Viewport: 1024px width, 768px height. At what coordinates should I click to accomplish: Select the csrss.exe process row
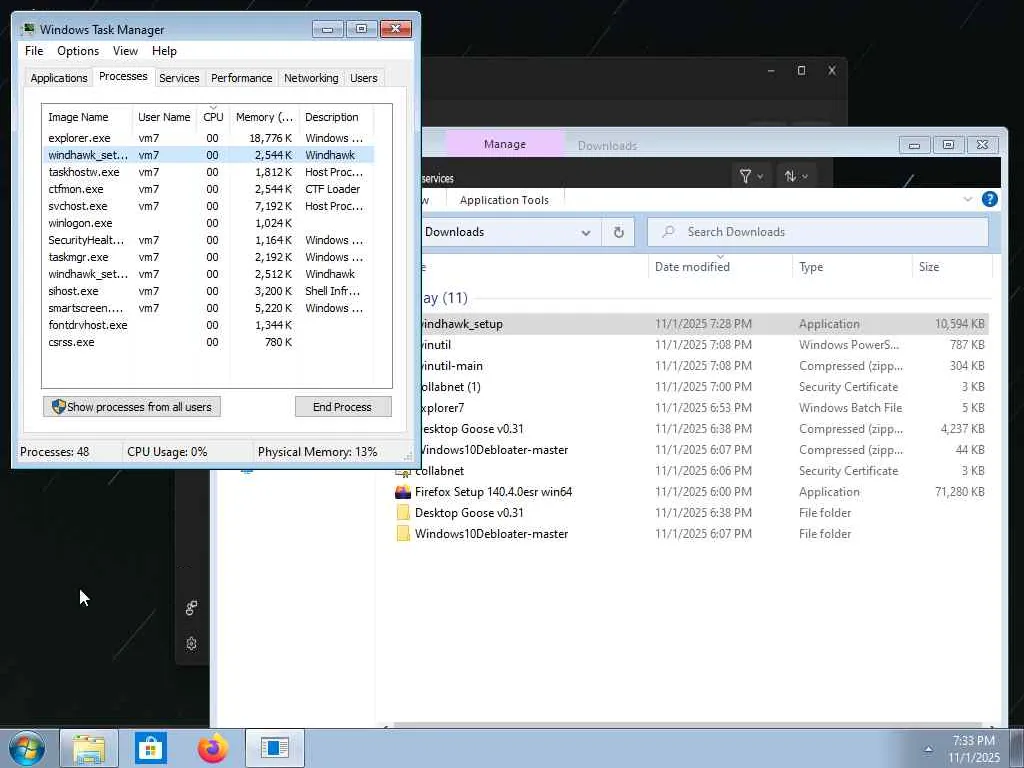208,342
